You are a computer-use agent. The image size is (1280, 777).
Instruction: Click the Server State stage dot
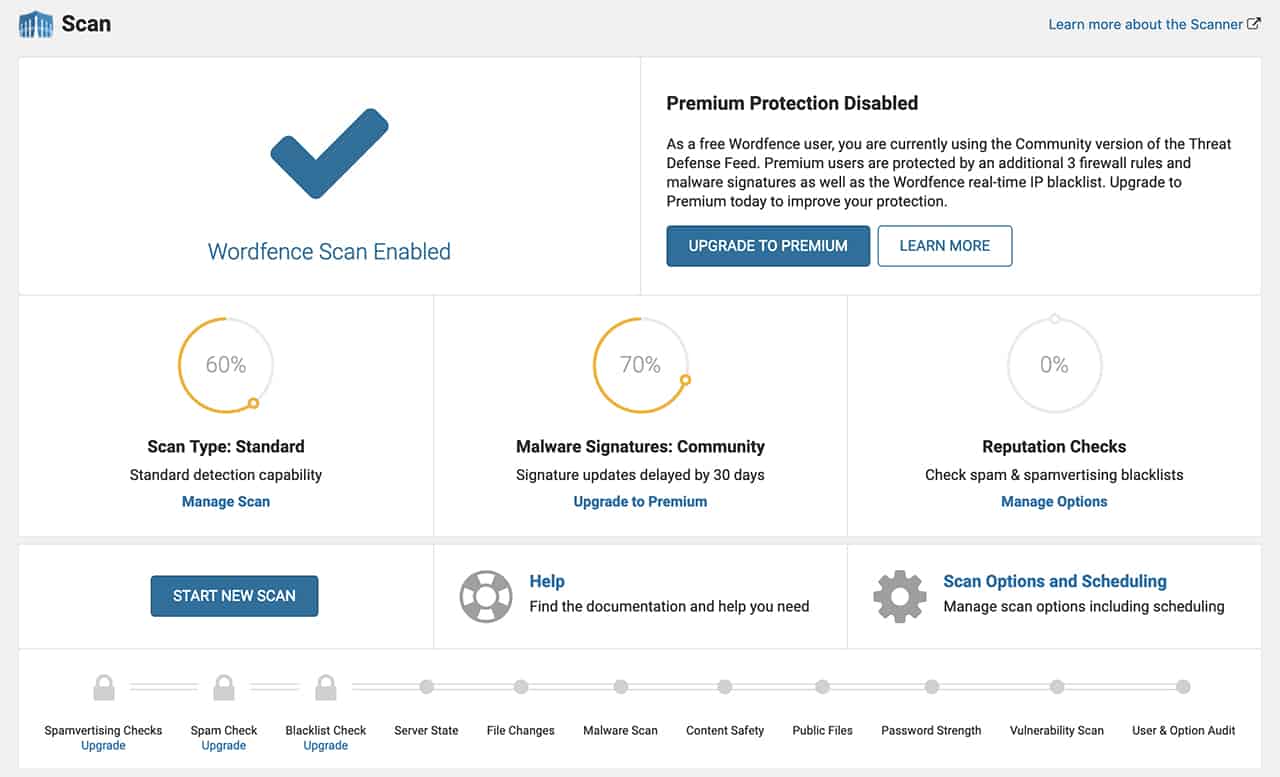coord(427,687)
